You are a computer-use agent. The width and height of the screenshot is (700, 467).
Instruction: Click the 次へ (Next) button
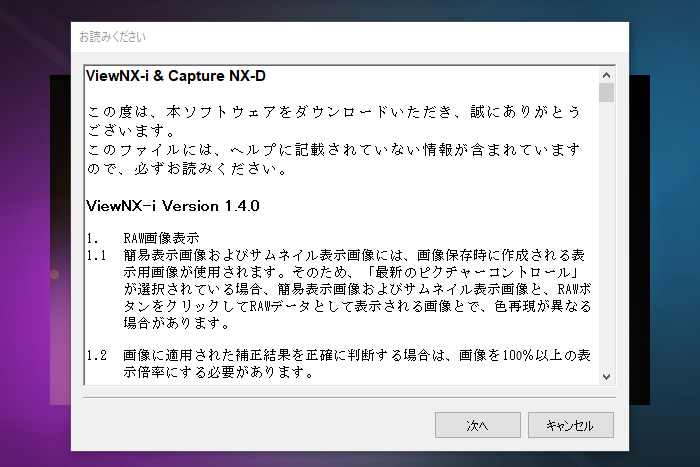tap(478, 425)
